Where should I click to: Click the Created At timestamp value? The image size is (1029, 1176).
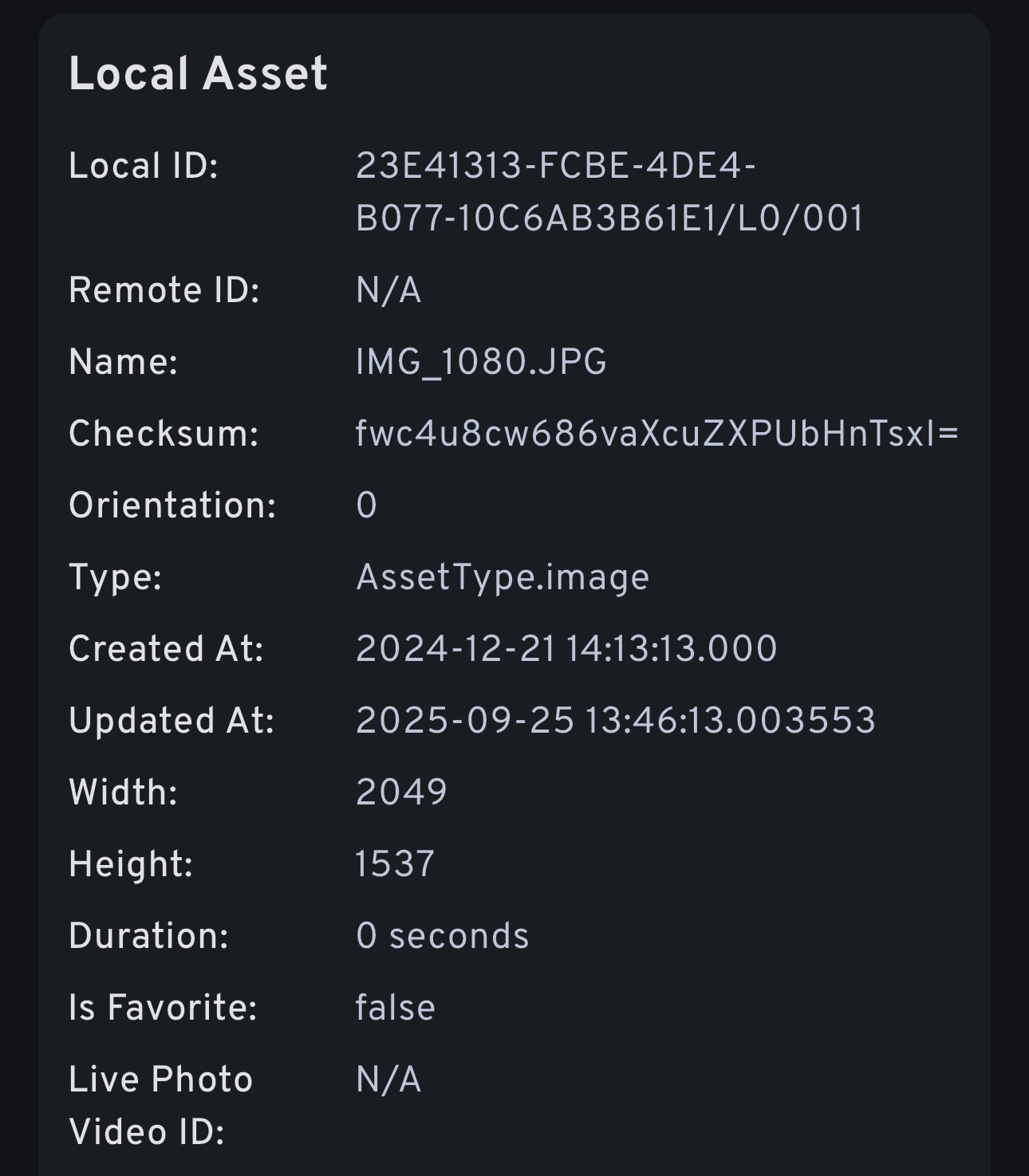[x=566, y=649]
